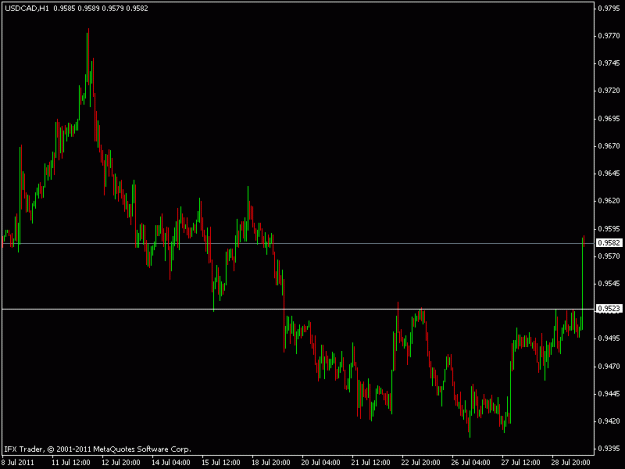Click the 0.9645 price scale value

tap(609, 173)
